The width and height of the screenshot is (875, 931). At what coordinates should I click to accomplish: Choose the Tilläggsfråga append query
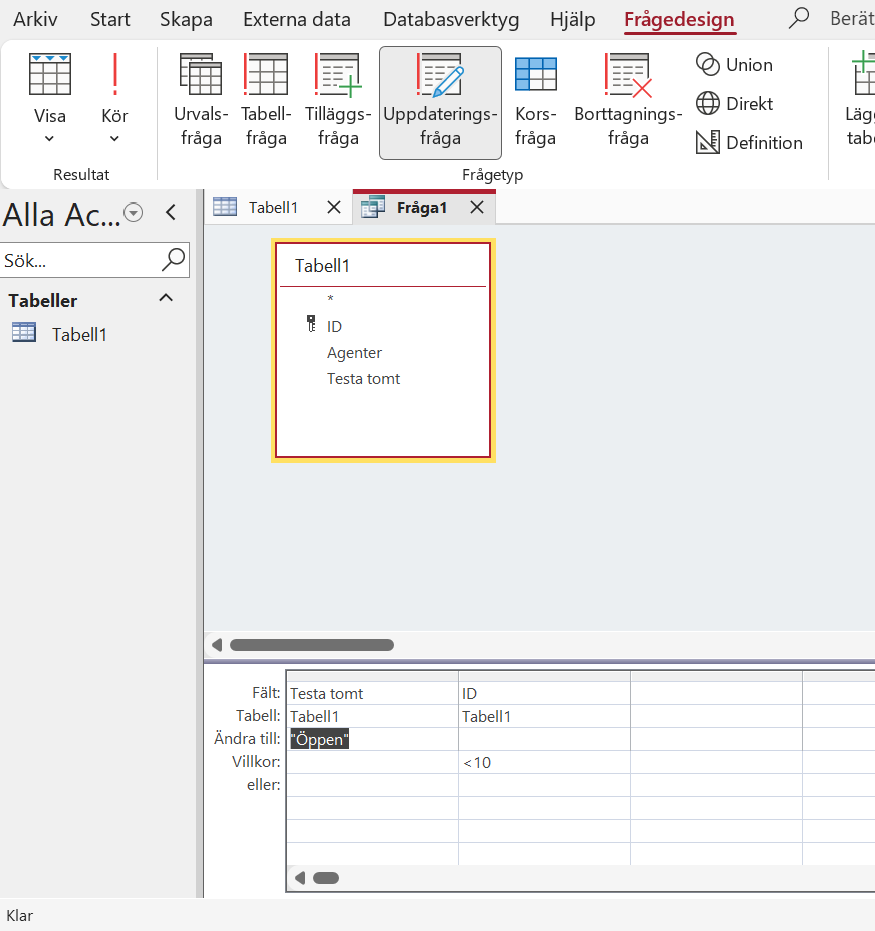point(338,100)
